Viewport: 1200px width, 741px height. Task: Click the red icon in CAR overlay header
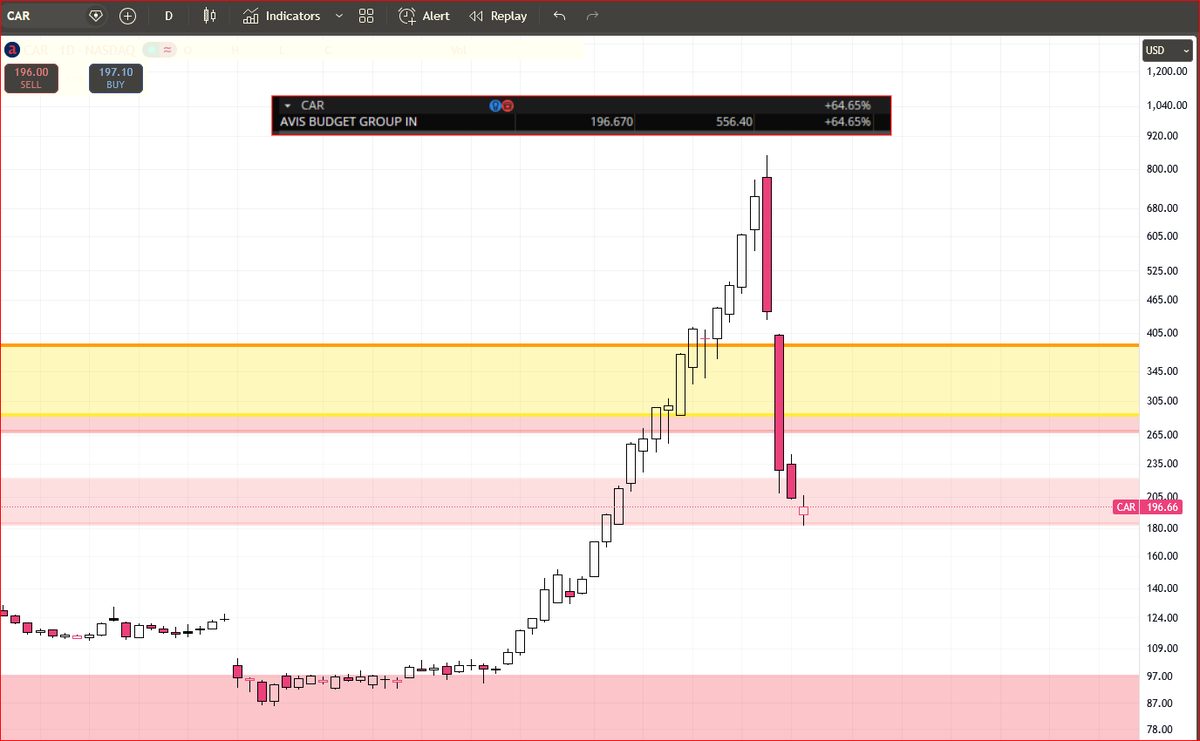508,105
